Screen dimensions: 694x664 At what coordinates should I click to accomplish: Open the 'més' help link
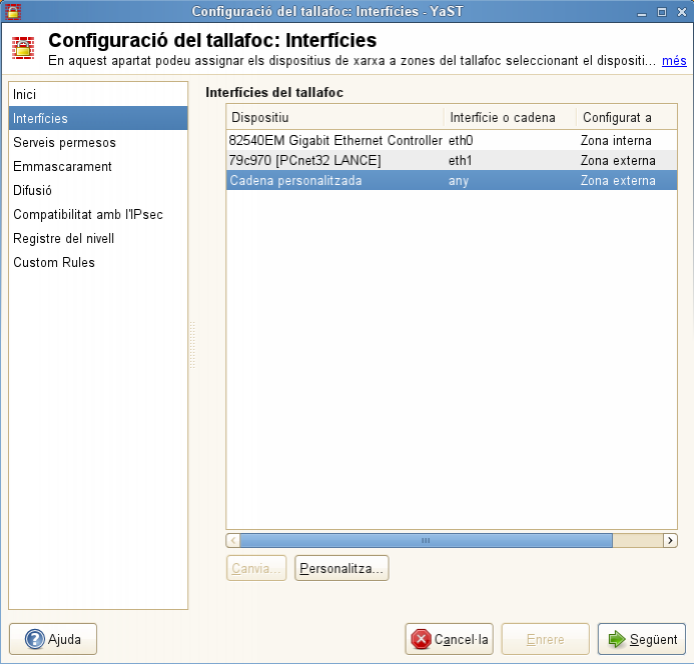[674, 61]
